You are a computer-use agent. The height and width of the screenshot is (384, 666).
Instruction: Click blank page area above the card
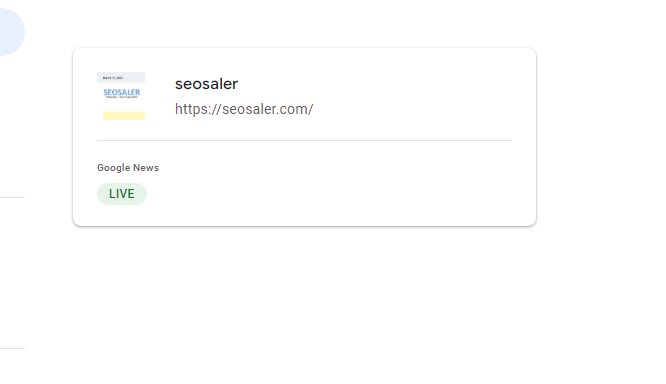tap(304, 23)
